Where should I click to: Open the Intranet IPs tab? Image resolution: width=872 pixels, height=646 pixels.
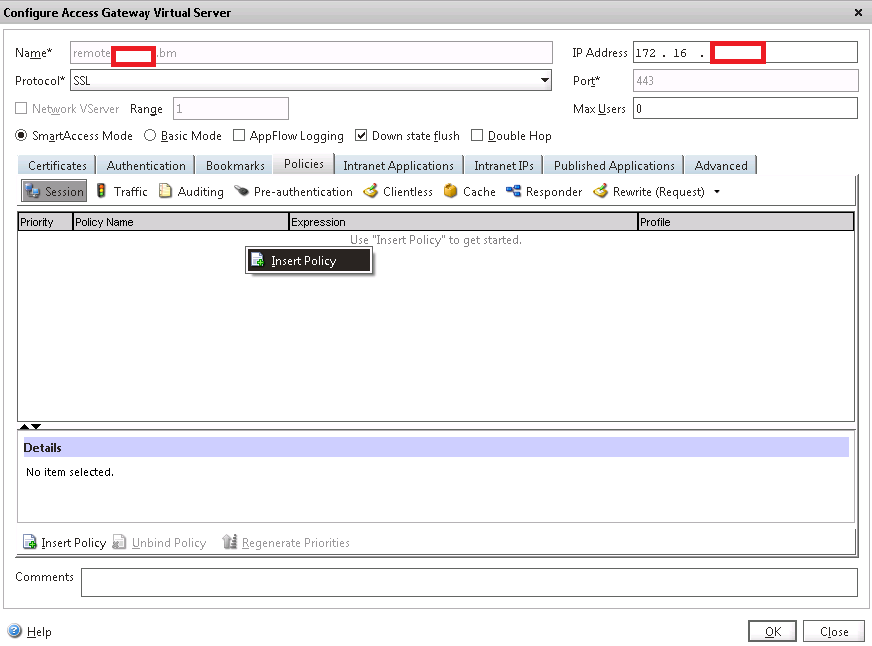coord(504,166)
